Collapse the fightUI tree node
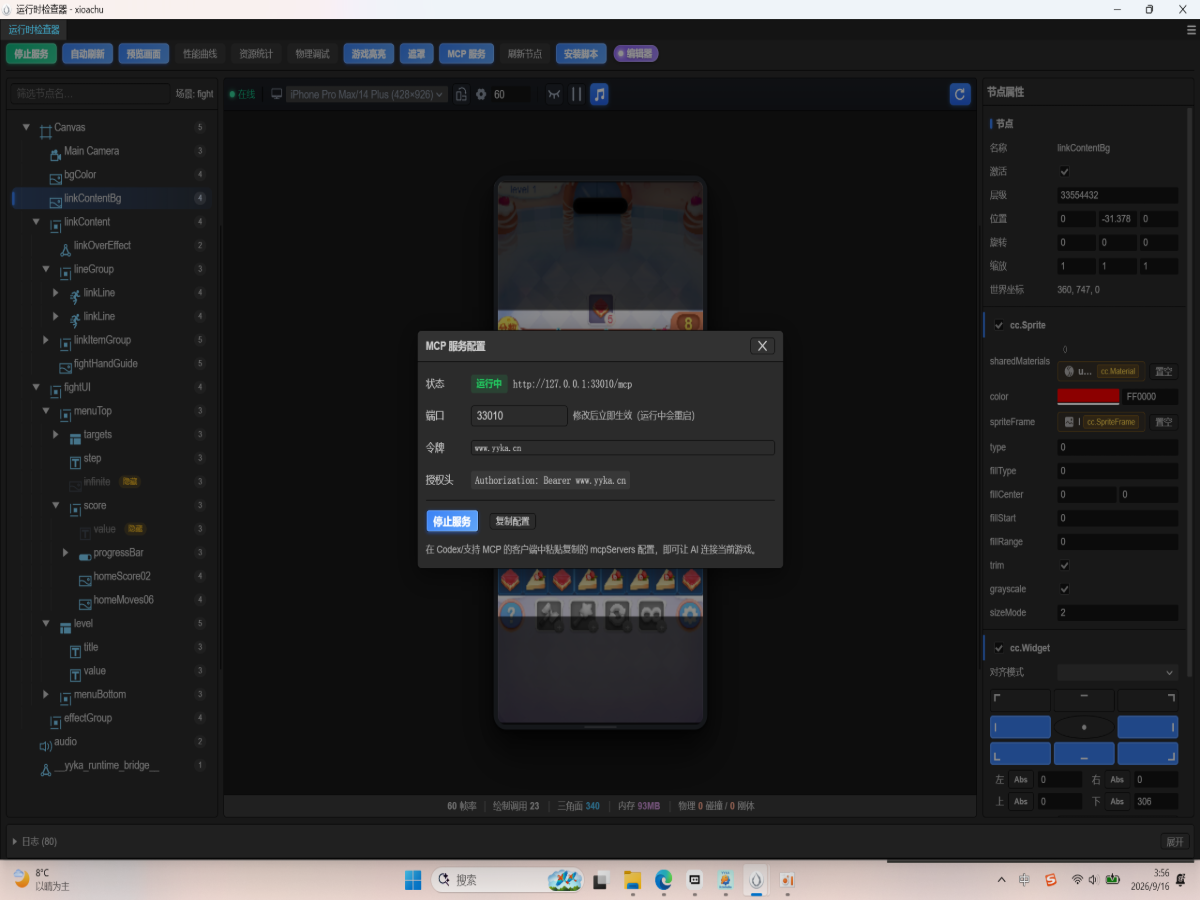Image resolution: width=1200 pixels, height=900 pixels. (36, 387)
